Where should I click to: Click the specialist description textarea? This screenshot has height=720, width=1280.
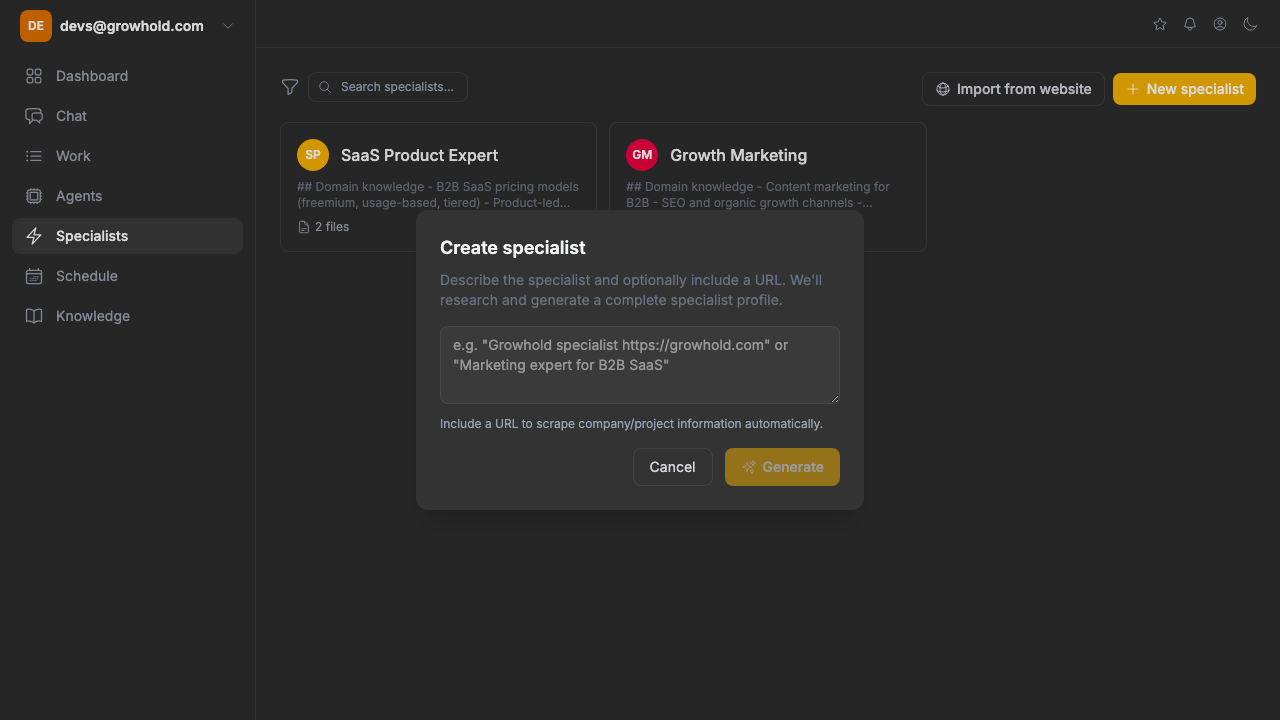639,365
